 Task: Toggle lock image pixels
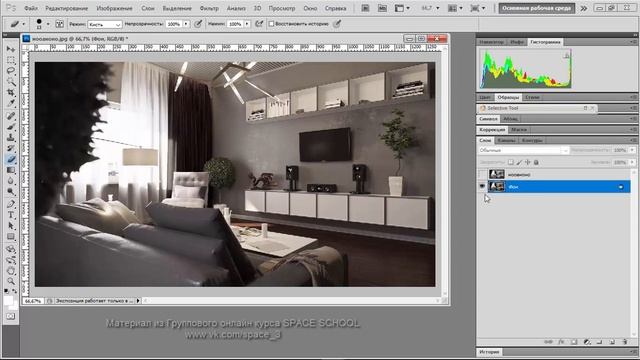(x=519, y=162)
